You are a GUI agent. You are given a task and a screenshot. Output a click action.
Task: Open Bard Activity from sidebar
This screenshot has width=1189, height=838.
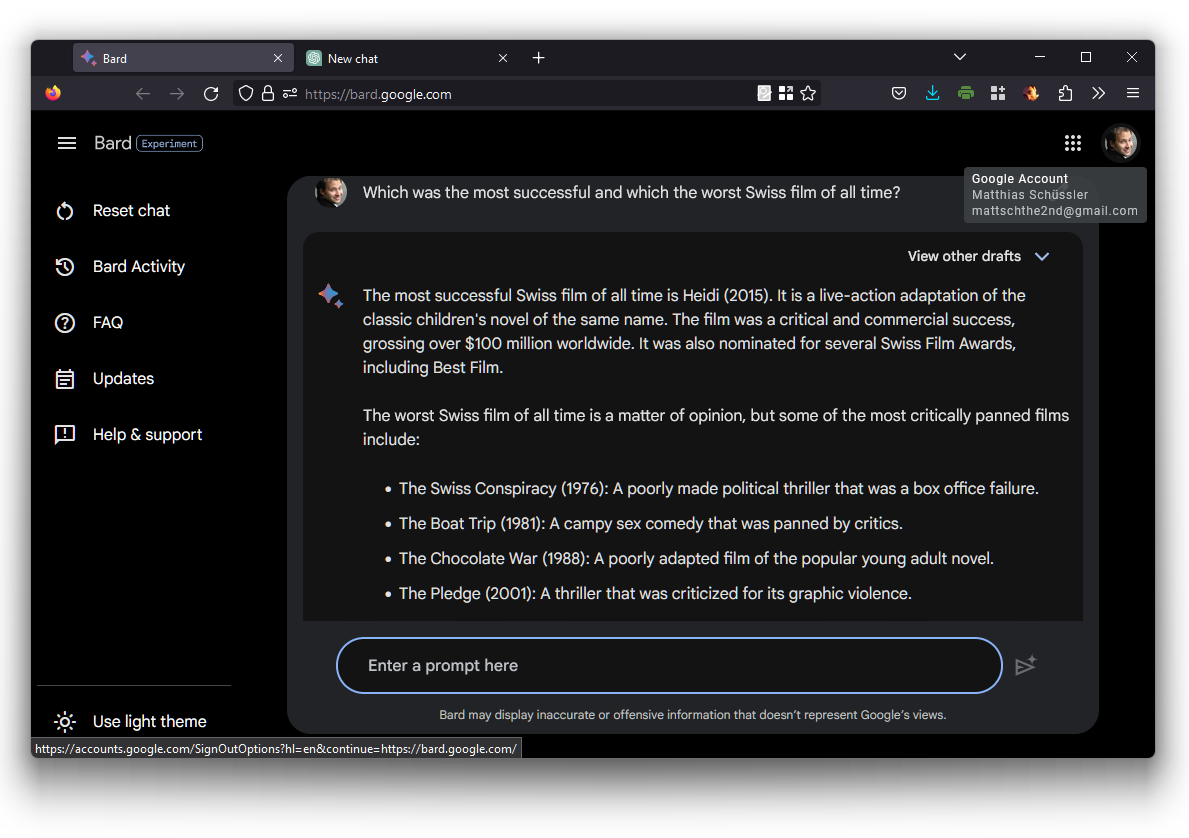pos(139,267)
